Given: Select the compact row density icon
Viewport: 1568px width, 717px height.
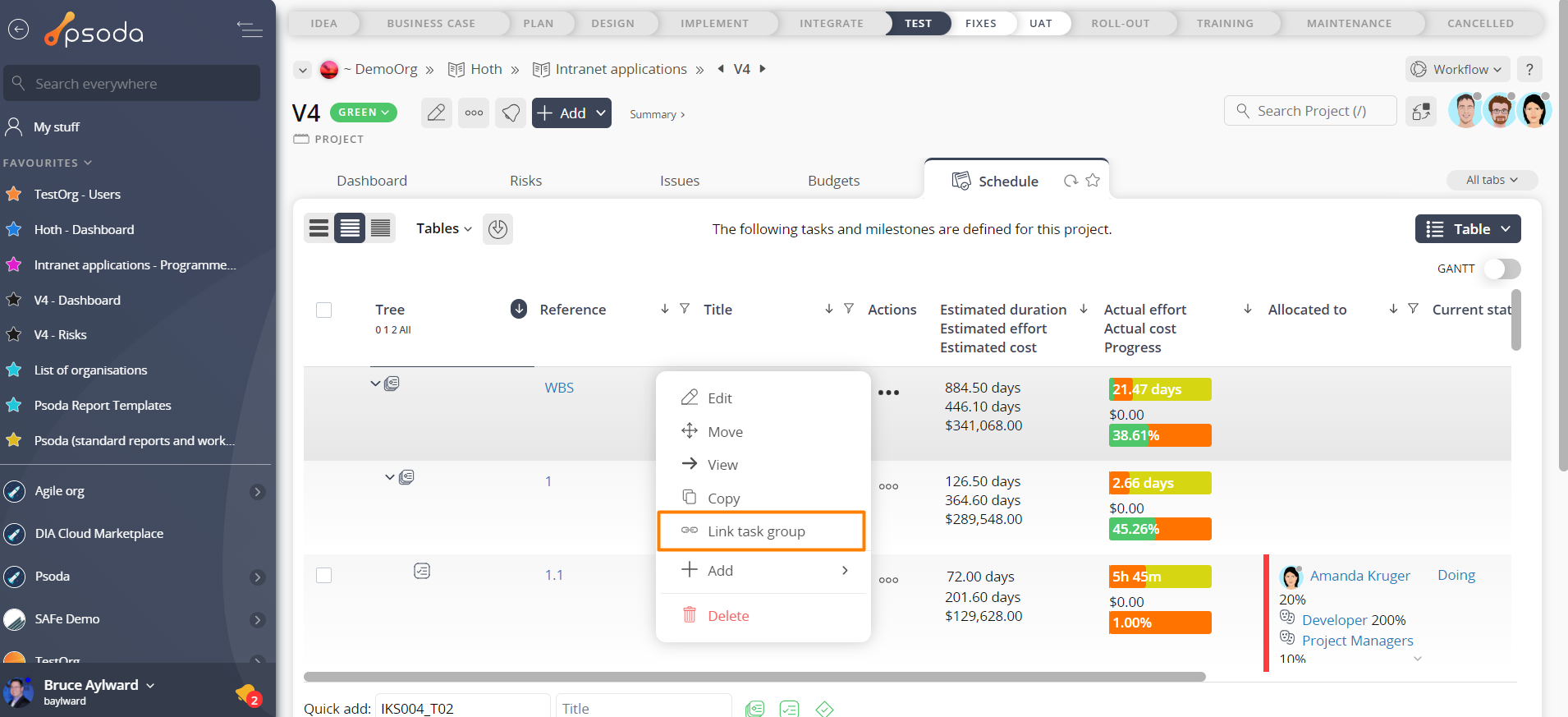Looking at the screenshot, I should coord(381,228).
